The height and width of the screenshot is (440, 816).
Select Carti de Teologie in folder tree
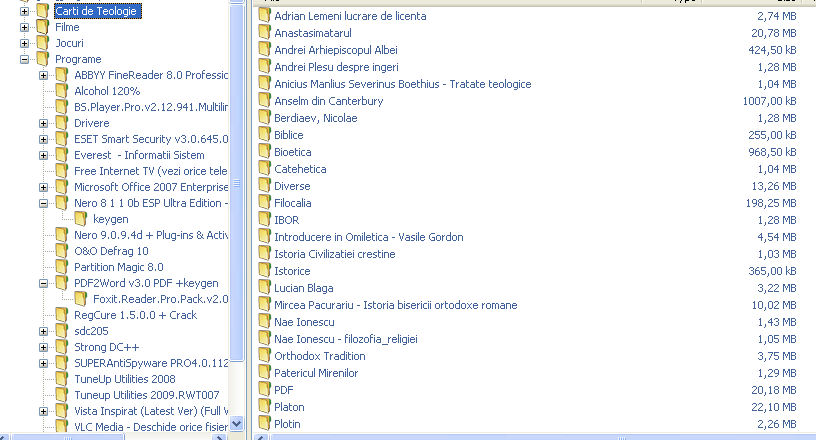coord(97,12)
